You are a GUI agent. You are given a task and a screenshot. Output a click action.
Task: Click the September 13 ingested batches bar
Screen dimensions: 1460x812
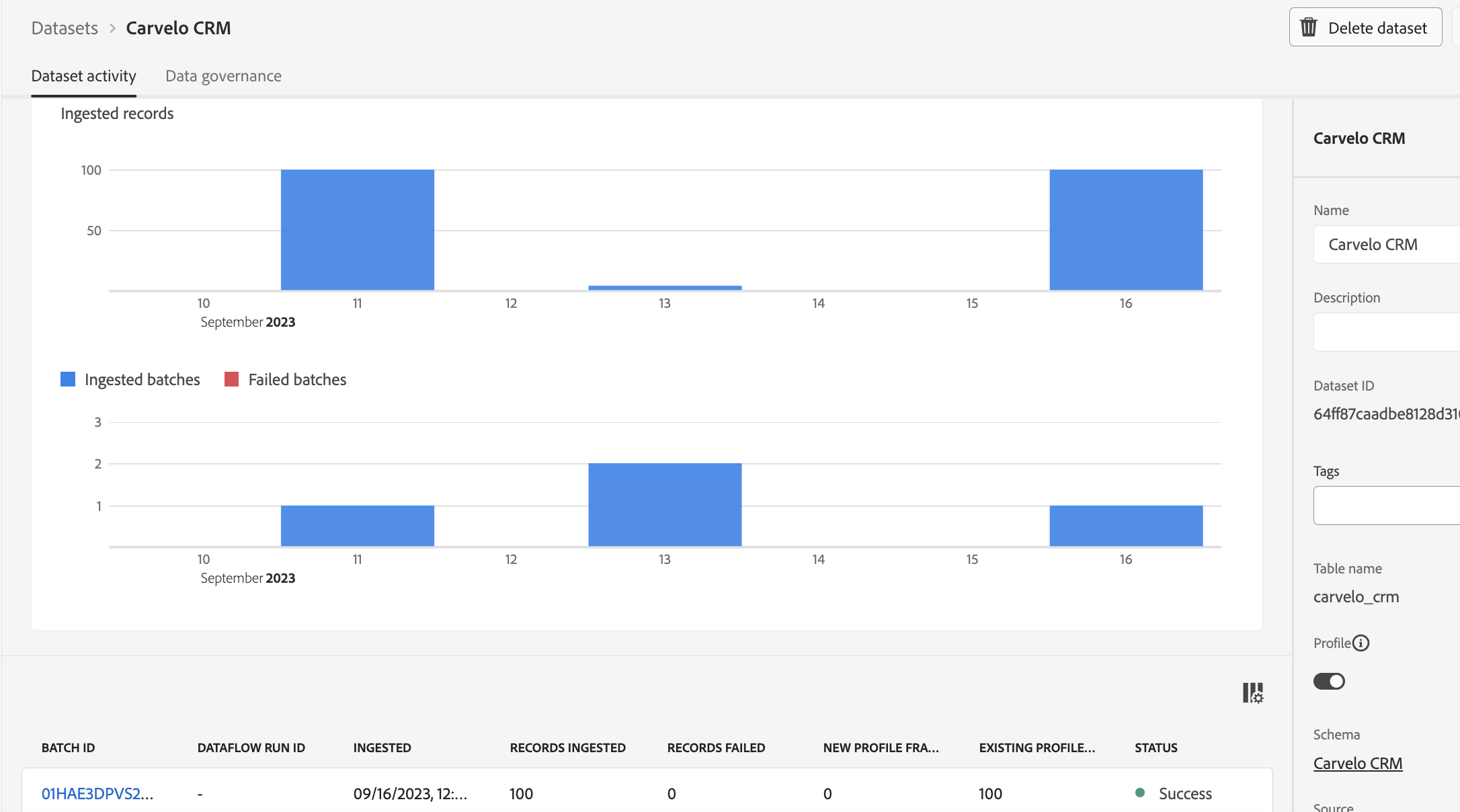coord(665,505)
